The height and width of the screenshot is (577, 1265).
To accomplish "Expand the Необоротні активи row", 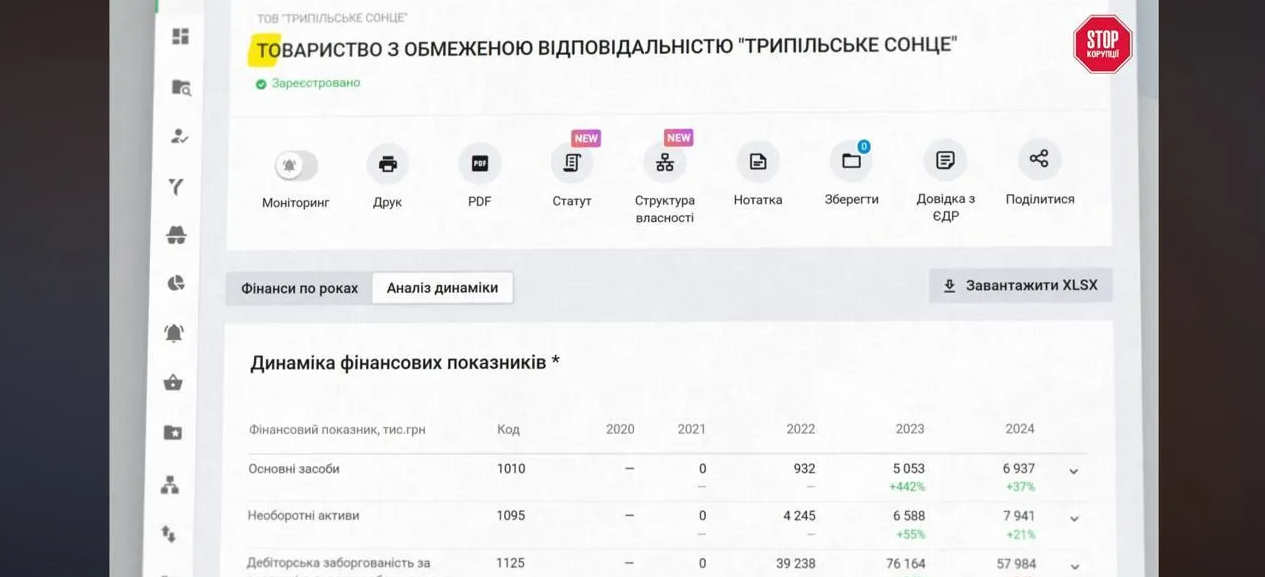I will click(1073, 519).
